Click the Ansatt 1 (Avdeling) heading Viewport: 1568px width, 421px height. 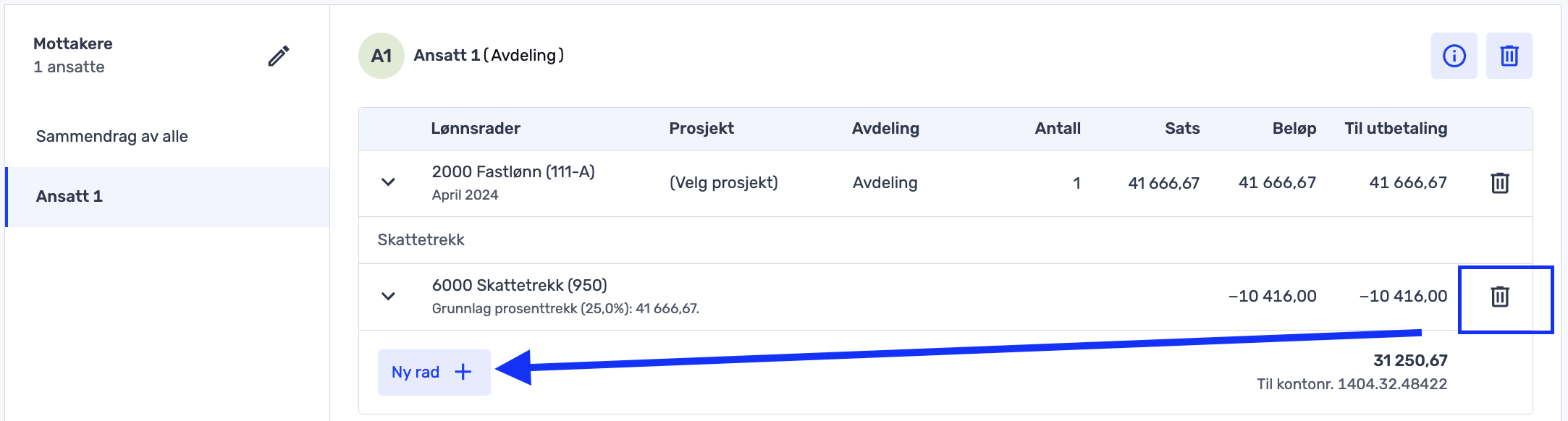click(x=489, y=56)
